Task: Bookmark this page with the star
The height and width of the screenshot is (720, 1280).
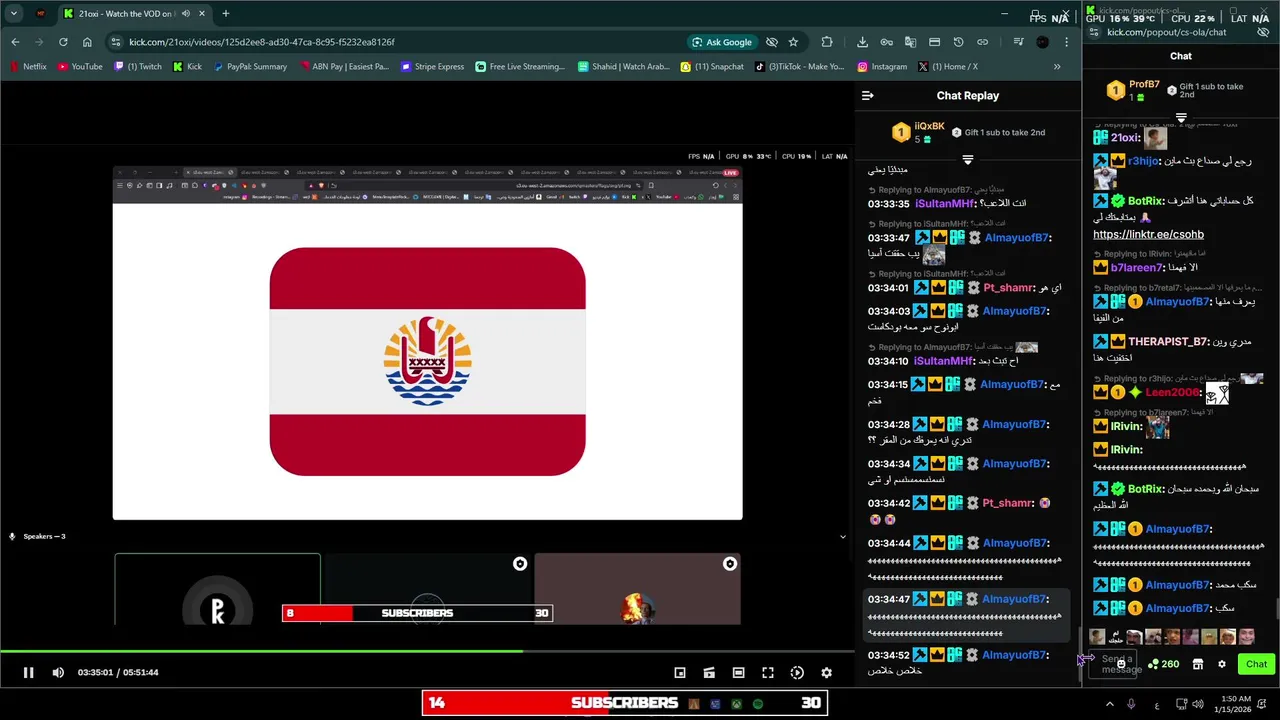Action: [793, 42]
